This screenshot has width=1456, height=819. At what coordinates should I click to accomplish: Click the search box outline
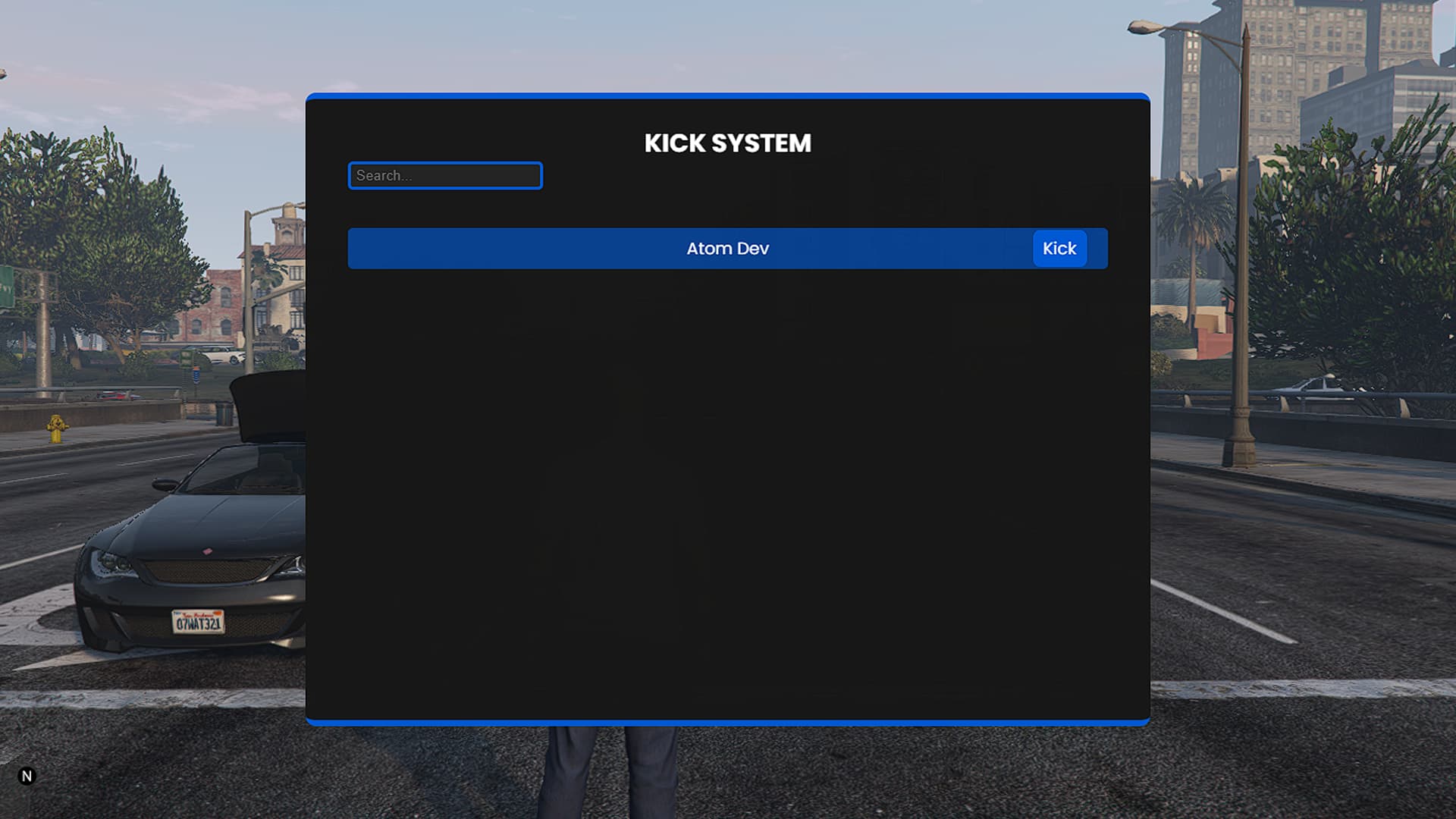point(445,162)
